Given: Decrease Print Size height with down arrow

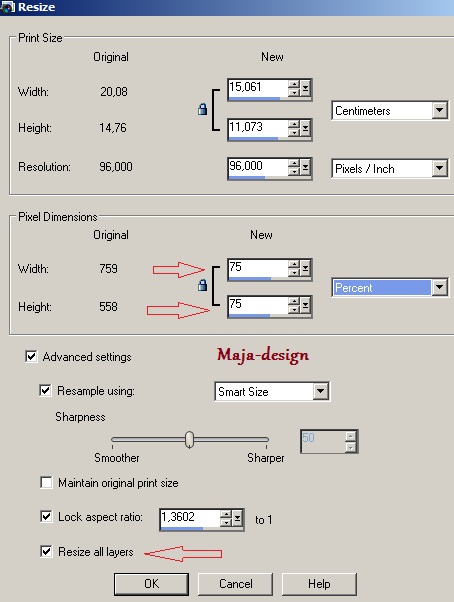Looking at the screenshot, I should pyautogui.click(x=294, y=132).
